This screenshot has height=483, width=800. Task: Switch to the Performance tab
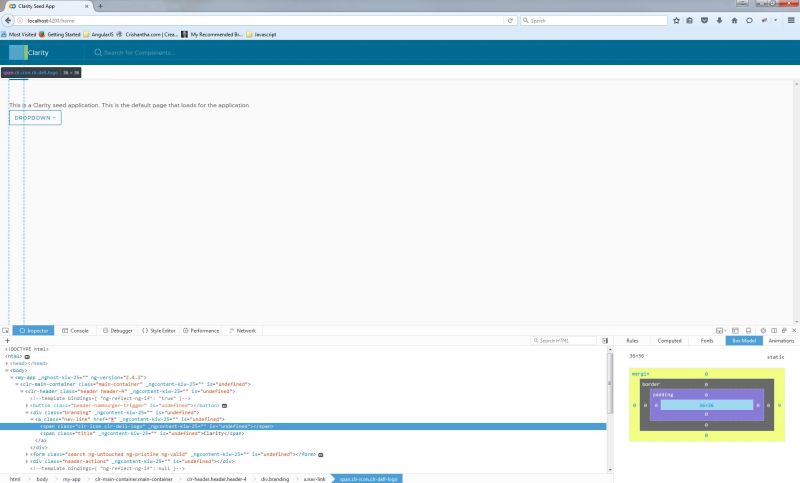click(201, 331)
